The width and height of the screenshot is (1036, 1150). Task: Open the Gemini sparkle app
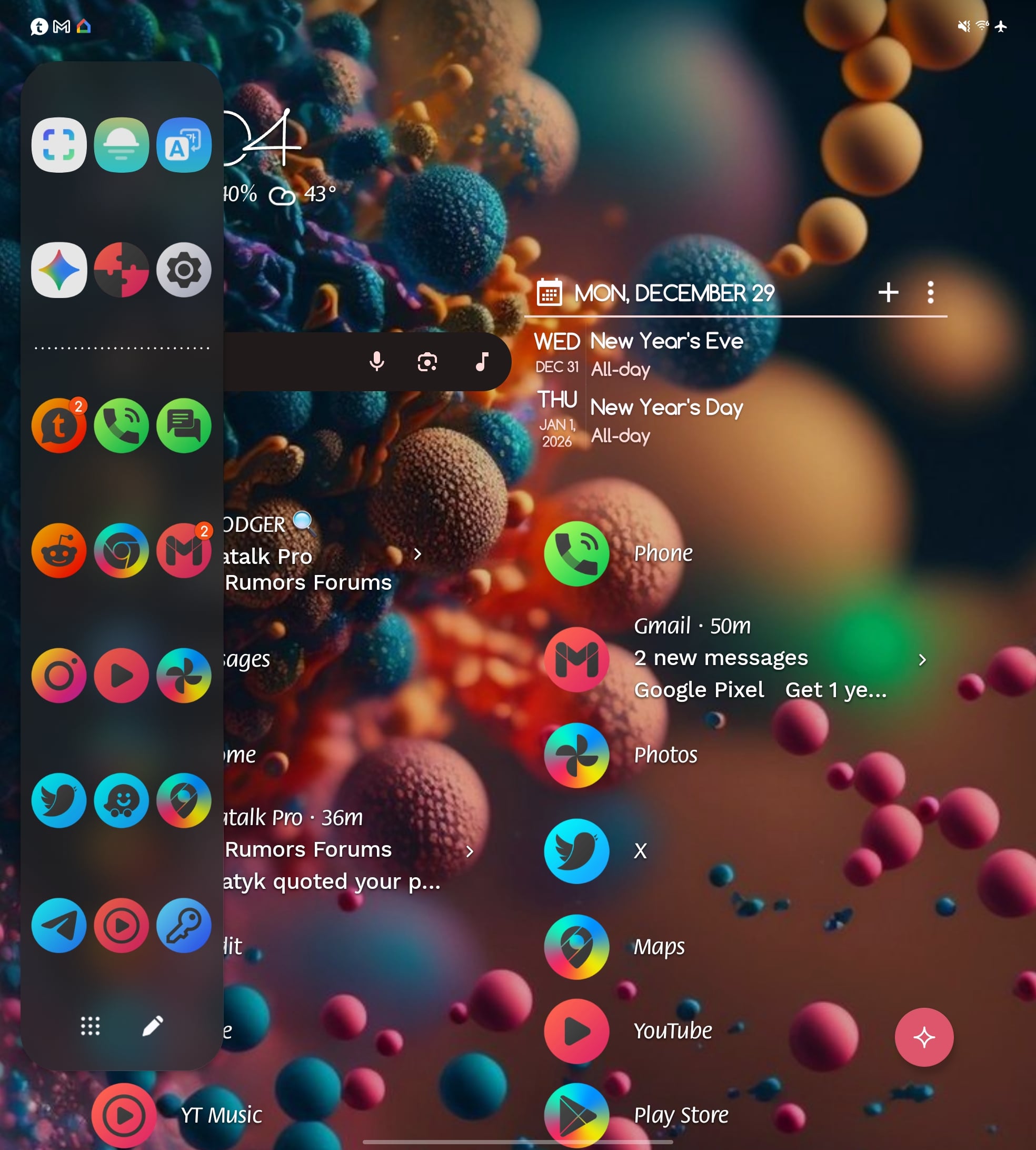tap(58, 270)
